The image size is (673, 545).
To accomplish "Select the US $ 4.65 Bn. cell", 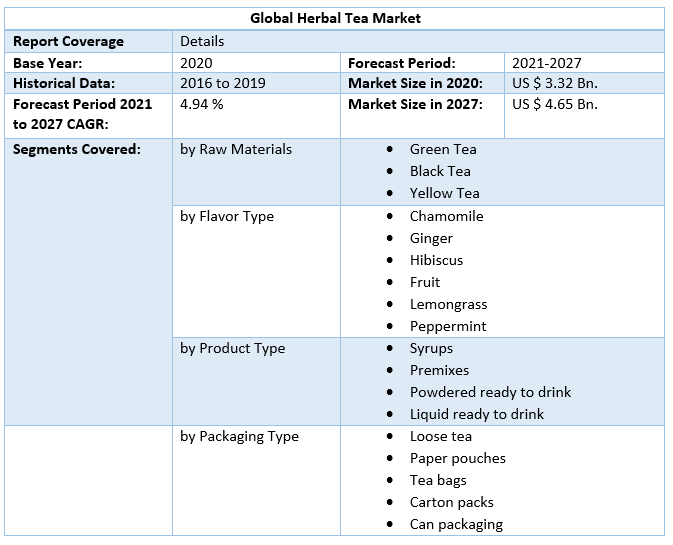I will (555, 104).
